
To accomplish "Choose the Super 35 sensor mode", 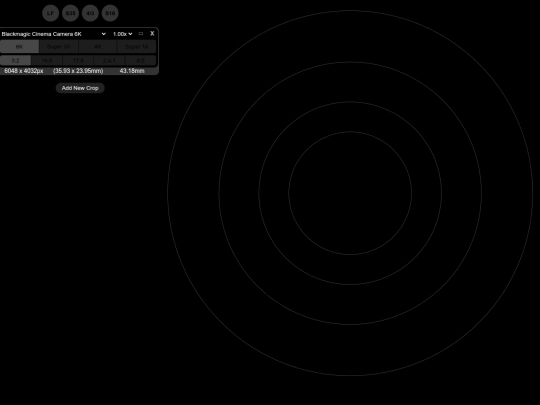I will tap(59, 46).
